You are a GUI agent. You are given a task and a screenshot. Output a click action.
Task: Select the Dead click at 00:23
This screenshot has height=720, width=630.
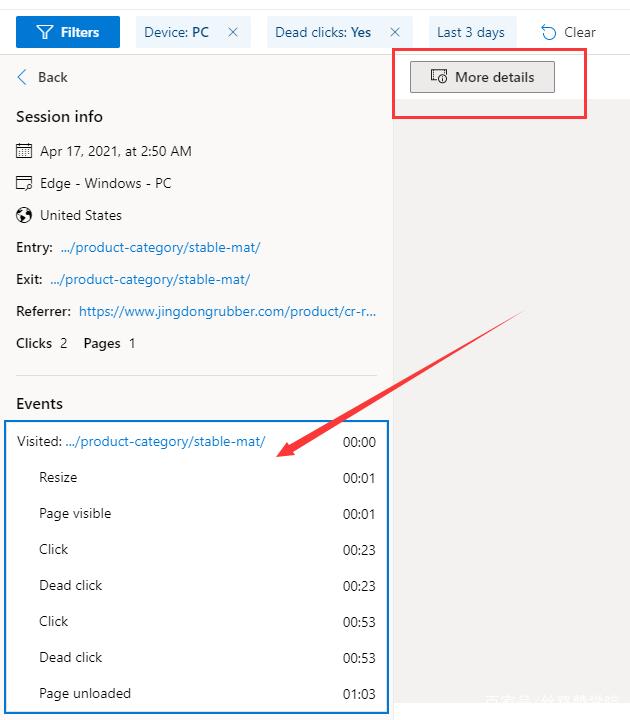pos(70,585)
